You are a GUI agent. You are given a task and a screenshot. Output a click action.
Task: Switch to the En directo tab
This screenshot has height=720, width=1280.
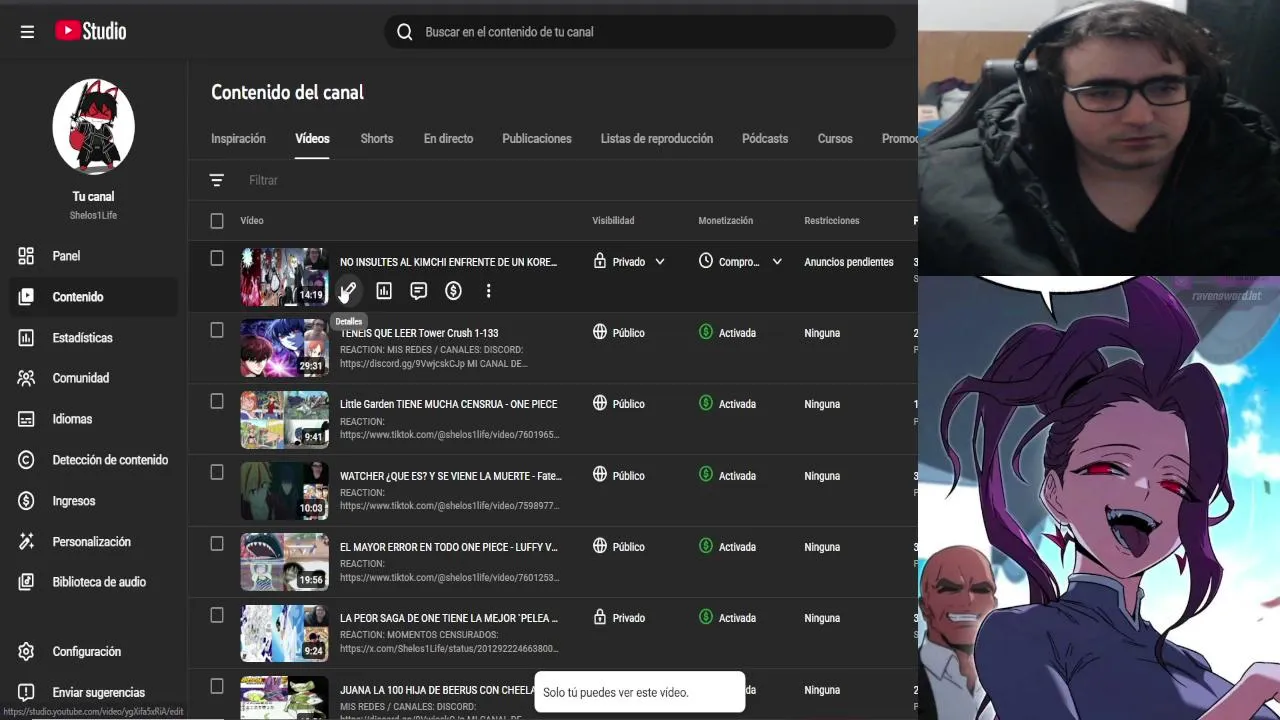pyautogui.click(x=448, y=139)
